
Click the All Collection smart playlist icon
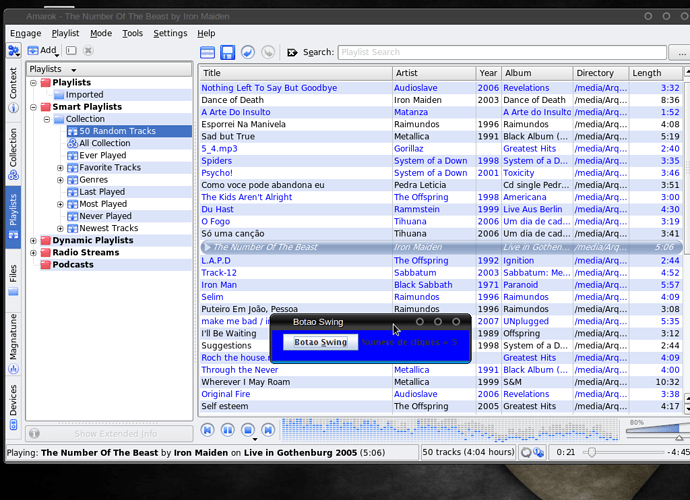coord(72,143)
